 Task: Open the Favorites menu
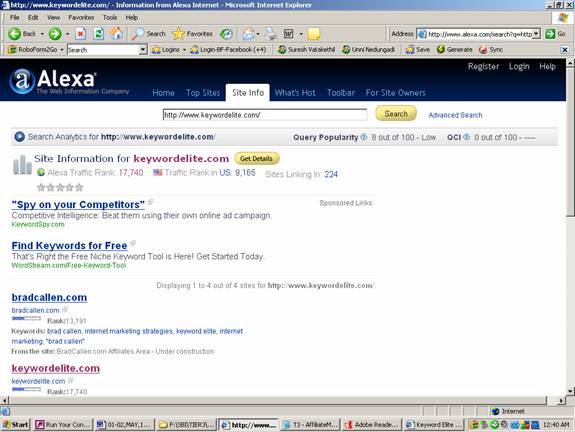(x=81, y=17)
